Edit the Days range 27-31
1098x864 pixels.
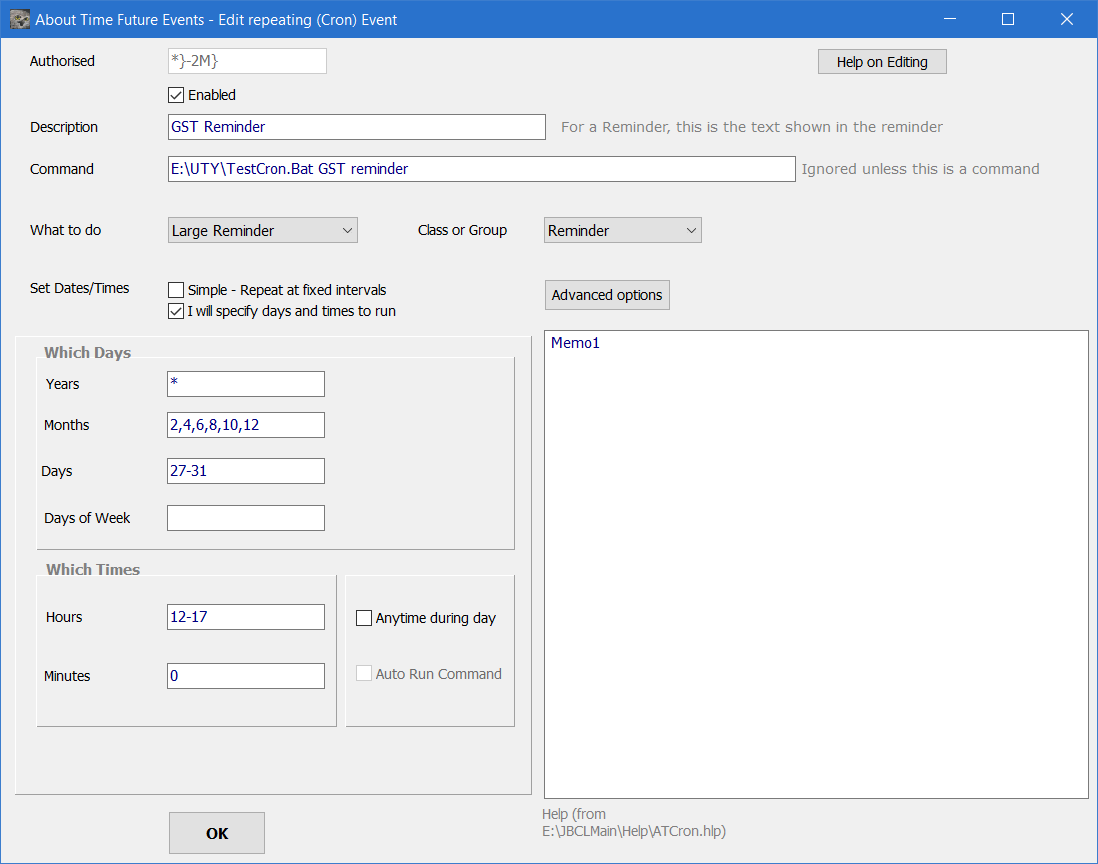(x=245, y=471)
